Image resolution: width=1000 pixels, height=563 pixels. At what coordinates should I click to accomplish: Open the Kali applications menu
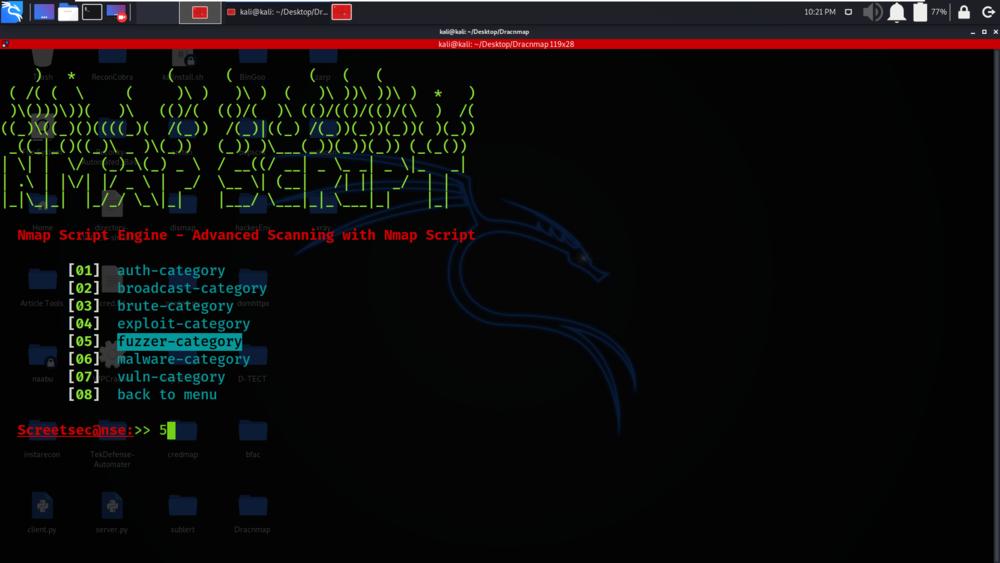[x=12, y=11]
